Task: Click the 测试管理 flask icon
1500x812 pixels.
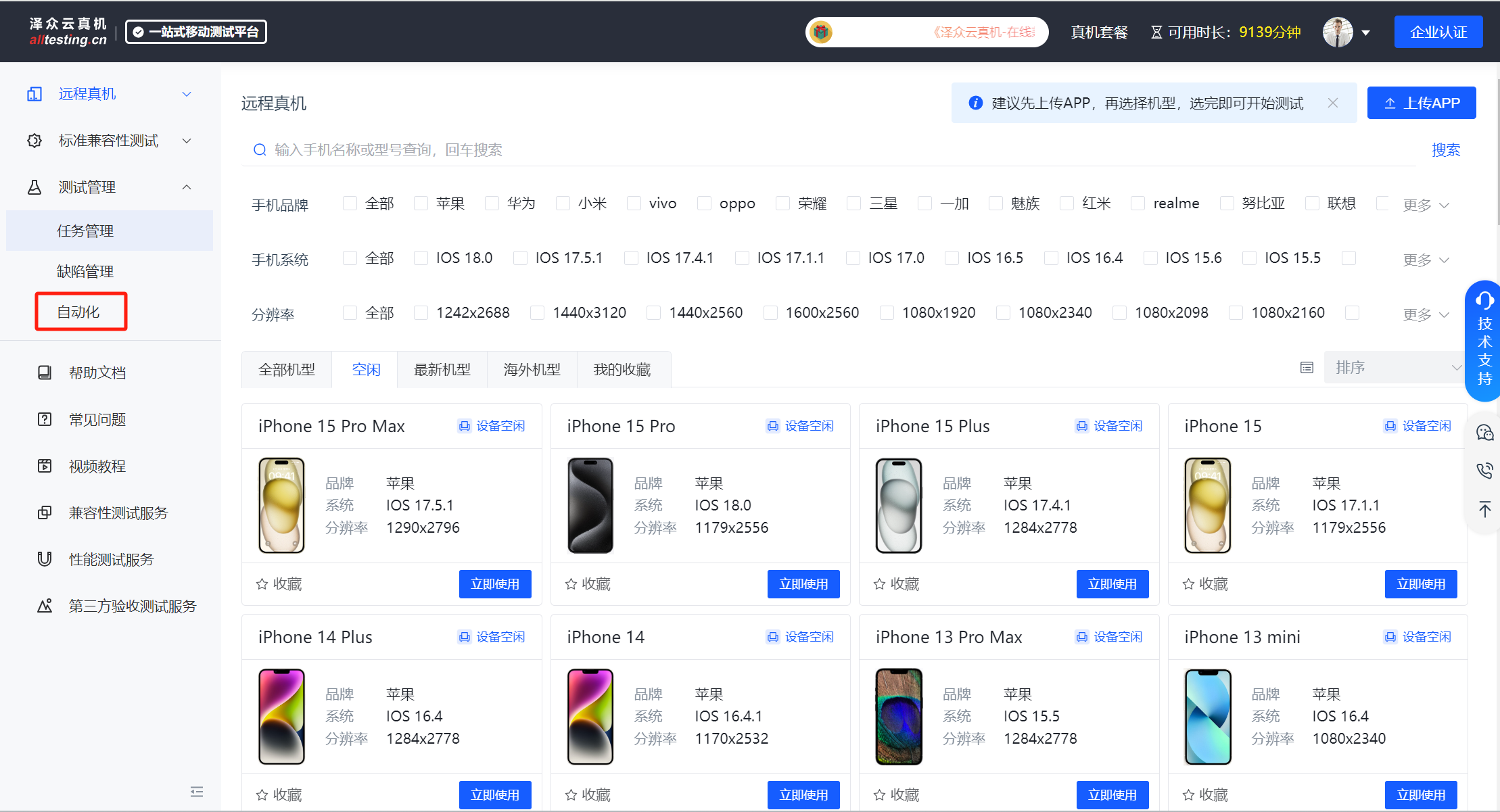Action: tap(34, 187)
